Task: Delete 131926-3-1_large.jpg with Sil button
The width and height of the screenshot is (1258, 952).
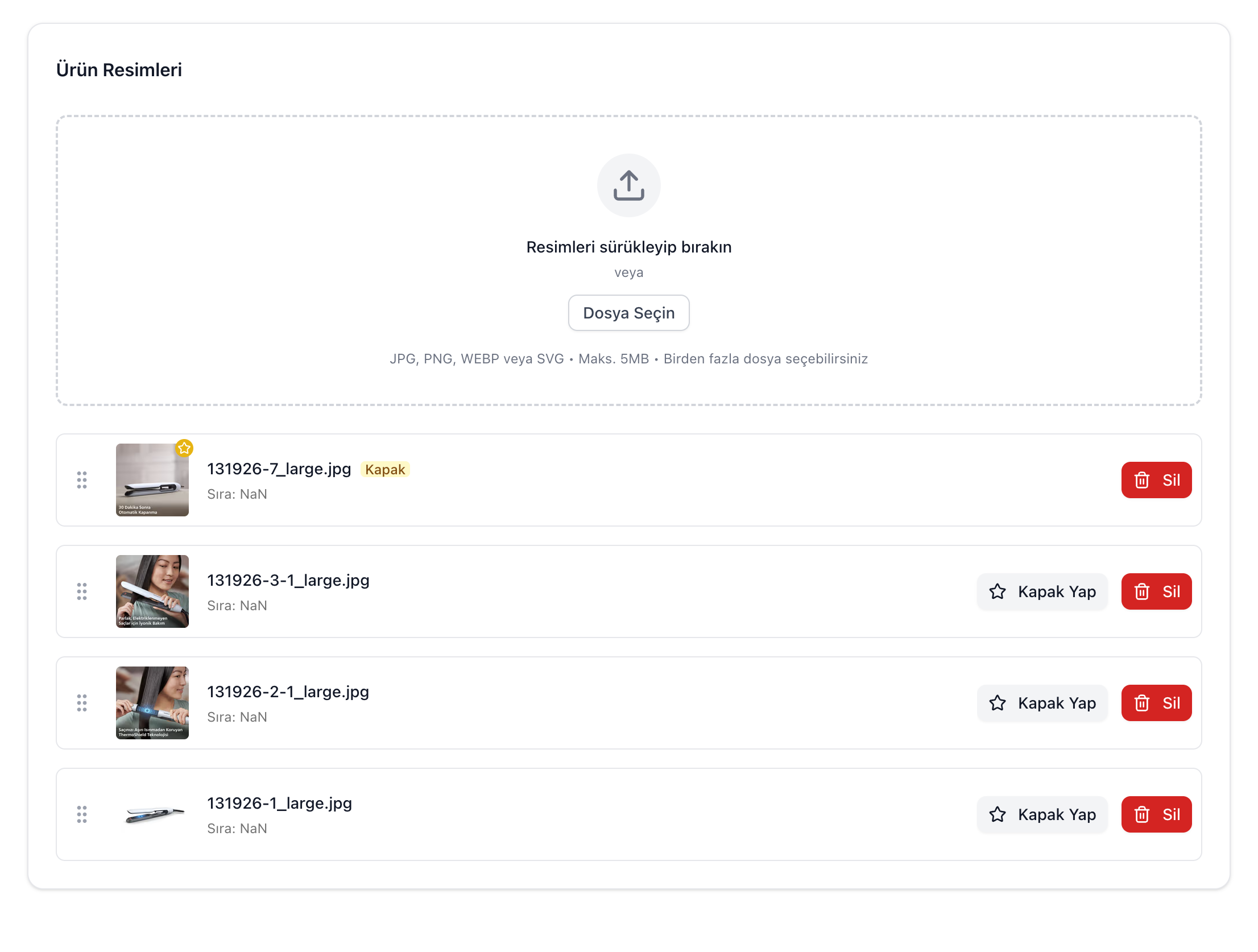Action: coord(1156,591)
